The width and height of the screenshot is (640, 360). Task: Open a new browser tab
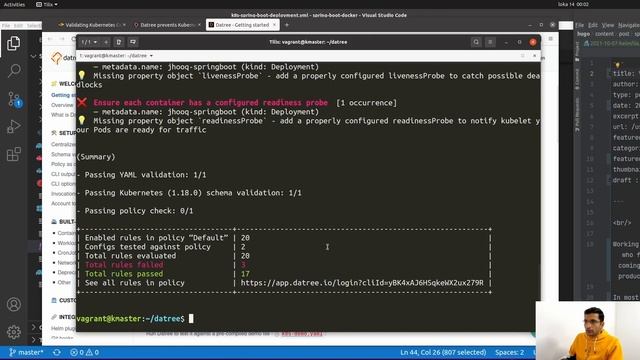[x=287, y=25]
